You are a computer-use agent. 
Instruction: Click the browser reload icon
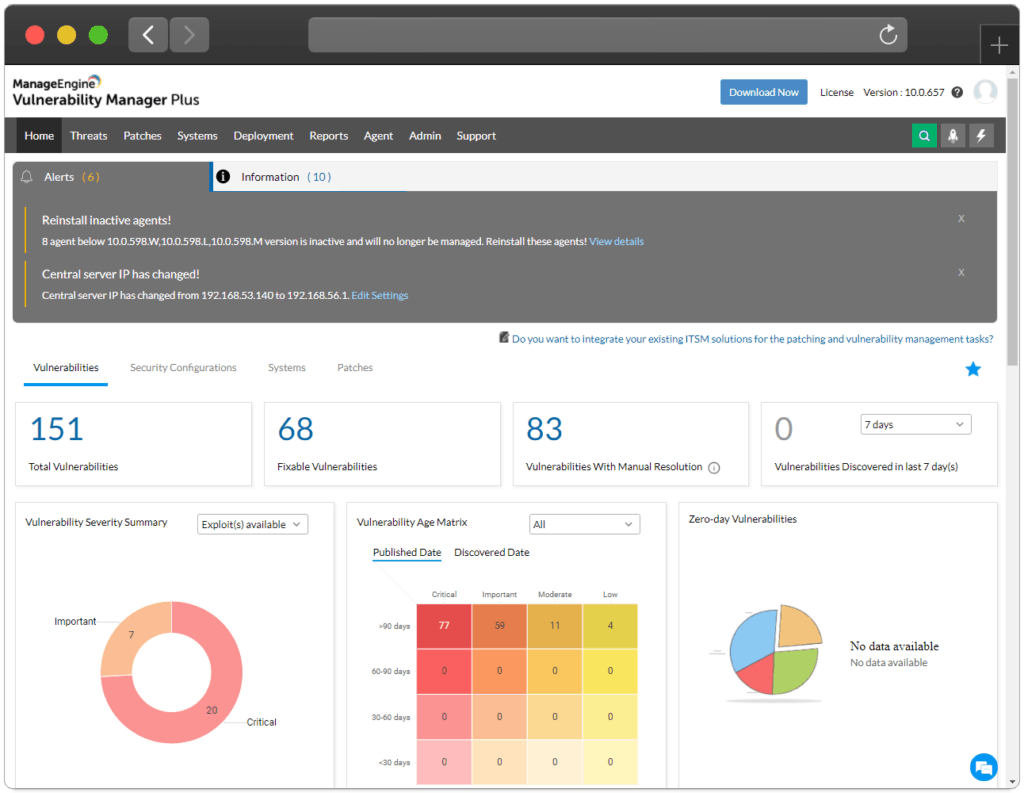click(x=888, y=35)
